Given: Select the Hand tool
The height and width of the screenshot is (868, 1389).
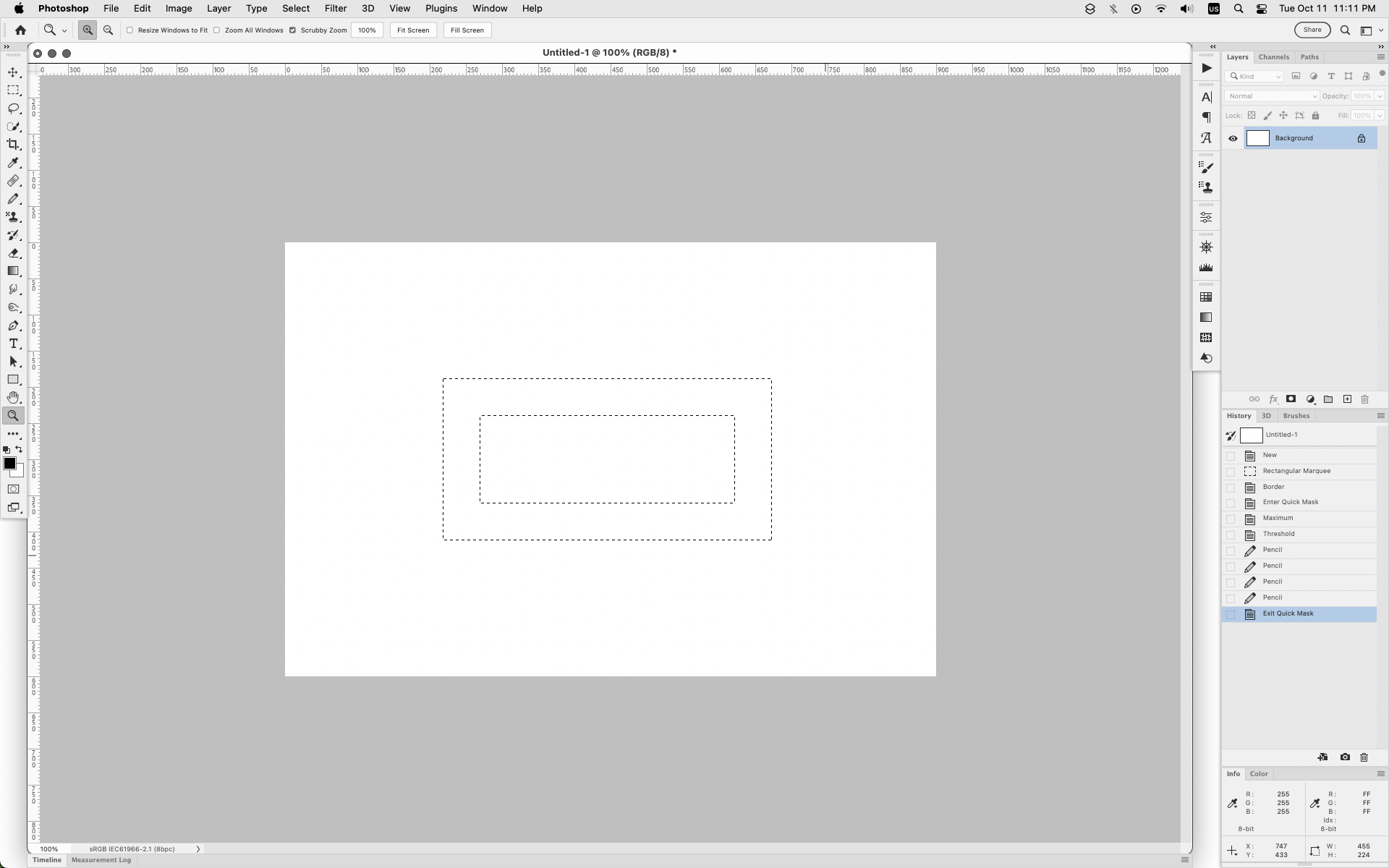Looking at the screenshot, I should click(x=14, y=397).
